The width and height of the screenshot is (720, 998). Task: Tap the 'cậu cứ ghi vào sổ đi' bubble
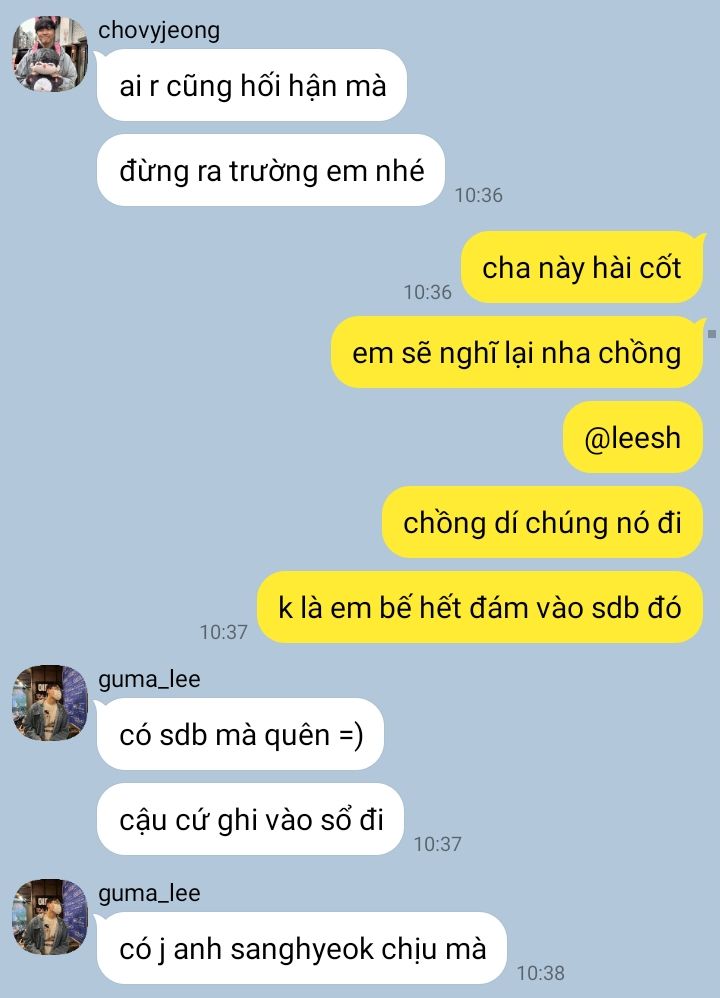coord(250,819)
